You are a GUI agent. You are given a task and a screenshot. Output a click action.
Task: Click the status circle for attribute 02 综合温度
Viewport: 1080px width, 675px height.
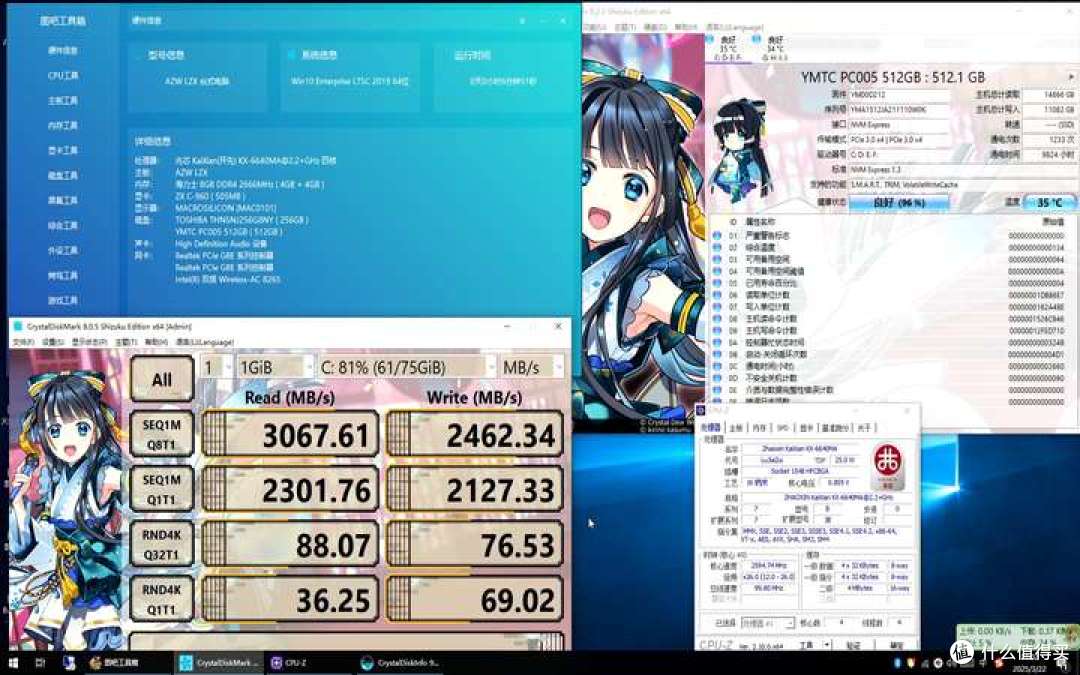click(x=717, y=247)
